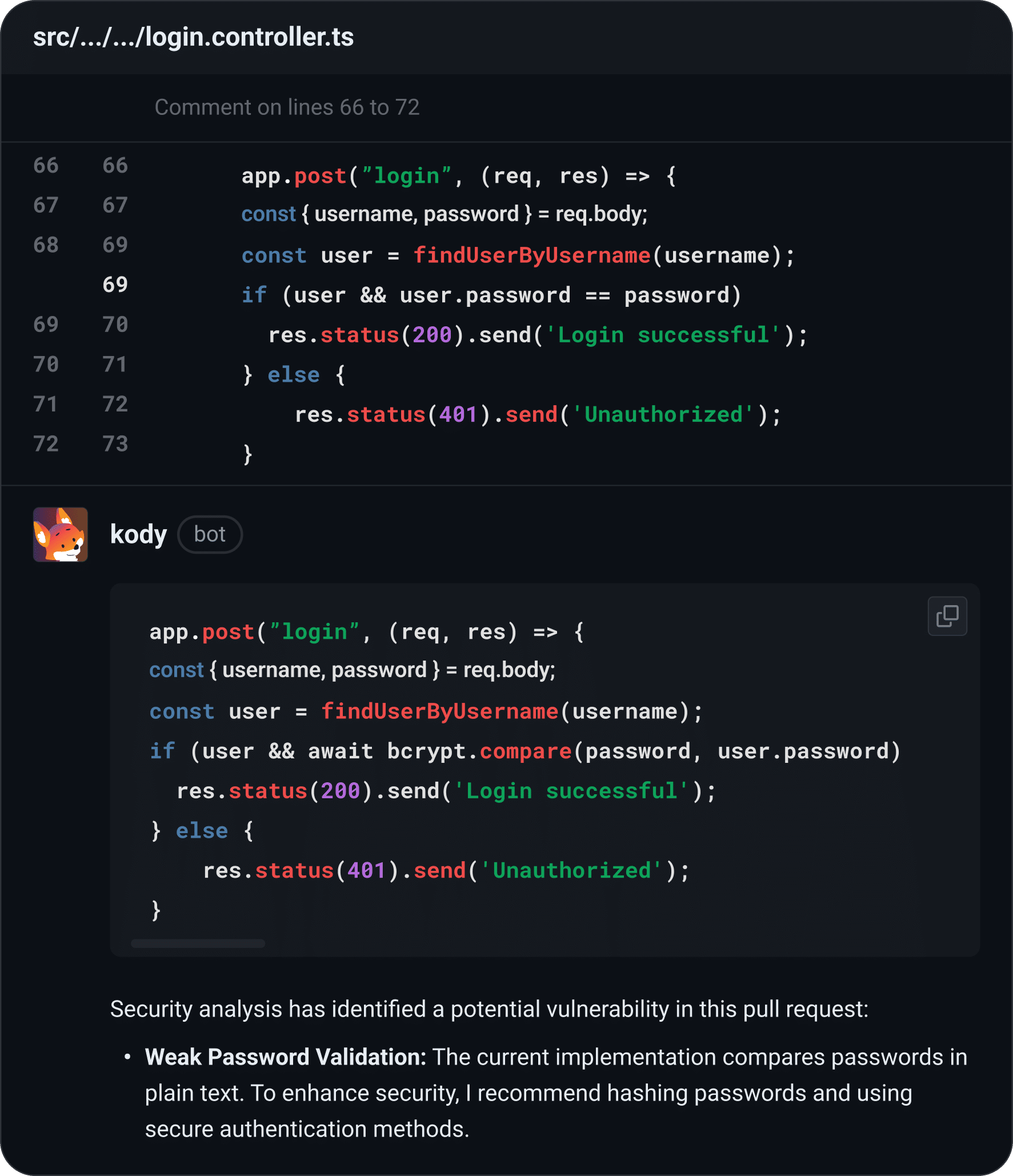Viewport: 1013px width, 1176px height.
Task: Click the 'Comment on lines 66 to 72' header
Action: pos(287,107)
